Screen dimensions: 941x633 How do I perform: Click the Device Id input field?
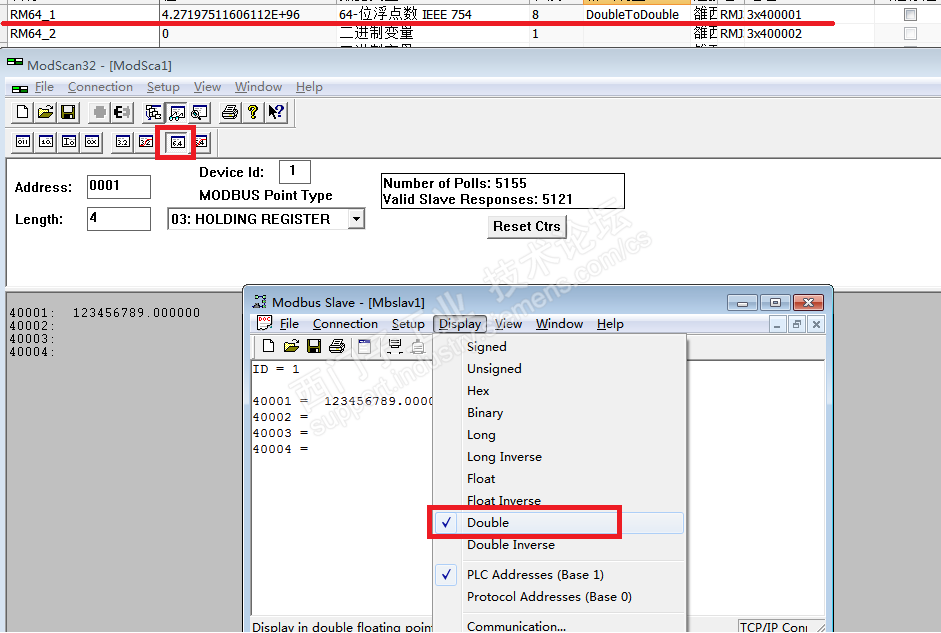click(295, 172)
